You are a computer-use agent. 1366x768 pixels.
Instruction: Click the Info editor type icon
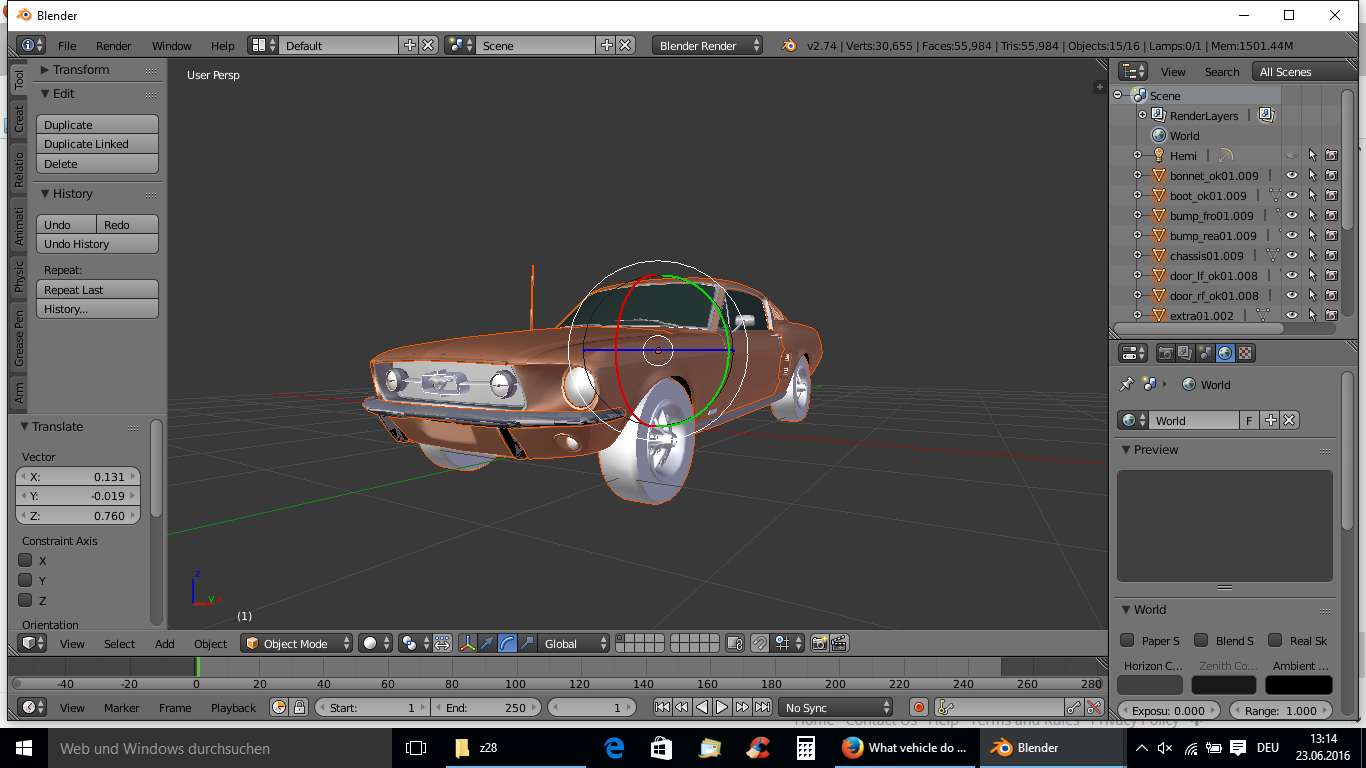tap(31, 45)
